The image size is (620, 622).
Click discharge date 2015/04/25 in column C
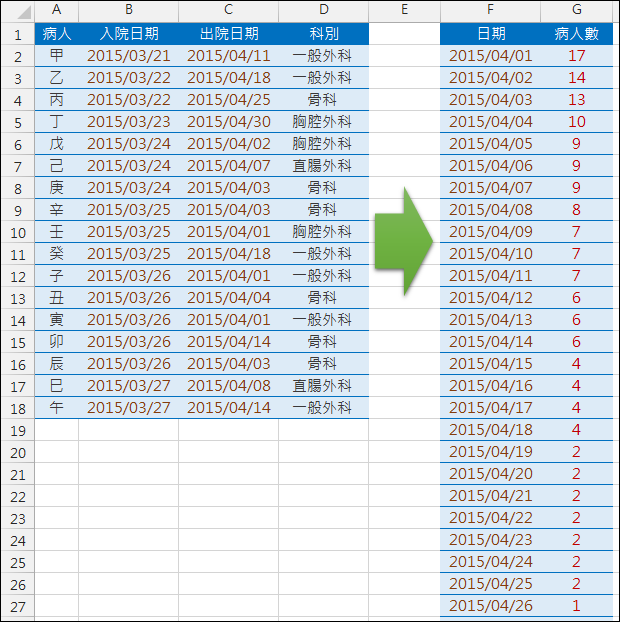228,100
